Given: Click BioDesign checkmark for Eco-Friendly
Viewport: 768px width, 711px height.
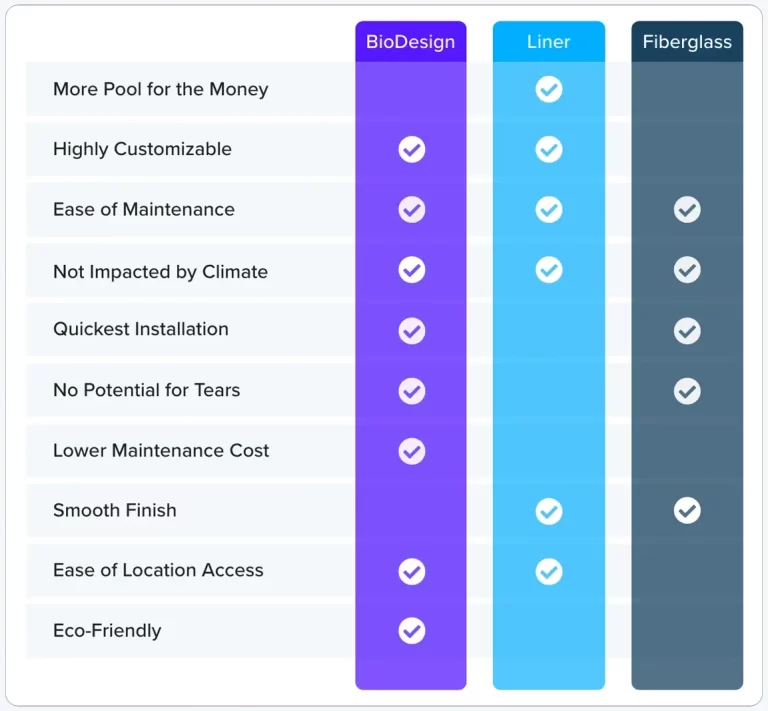Looking at the screenshot, I should coord(412,631).
